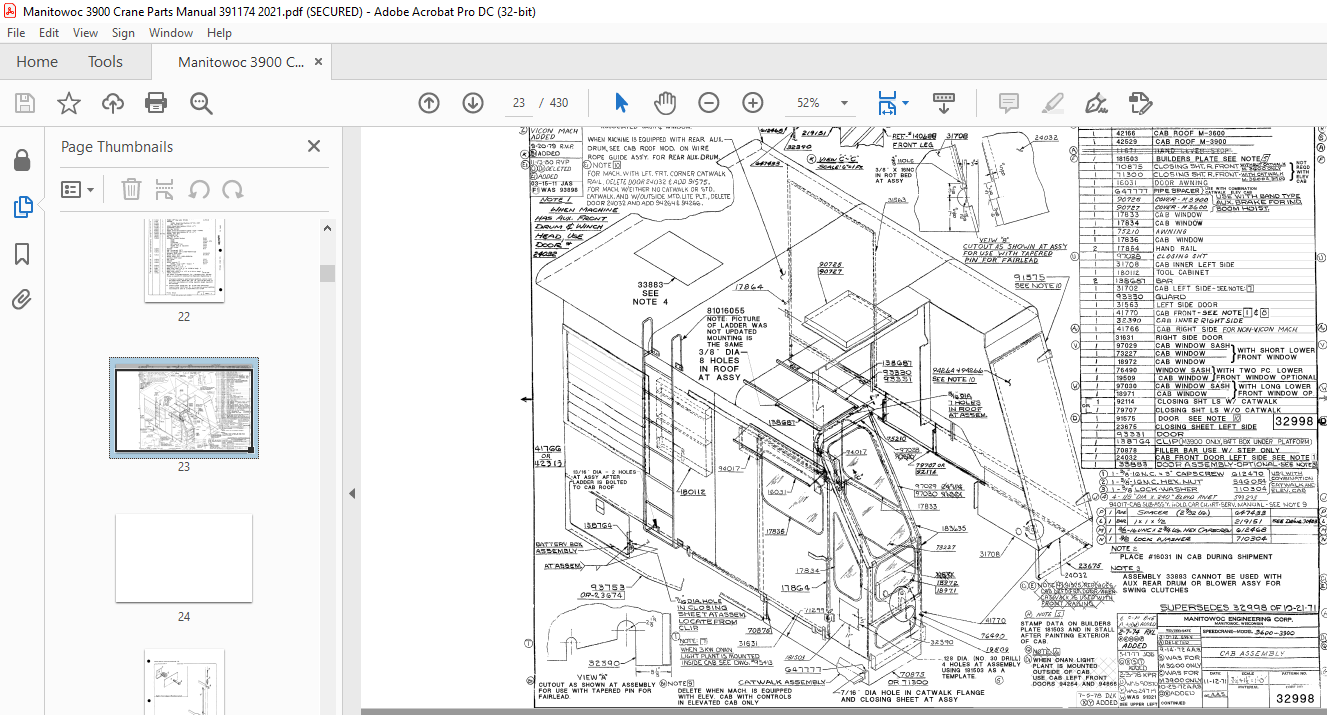
Task: Open the page fit options dropdown arrow
Action: 906,103
